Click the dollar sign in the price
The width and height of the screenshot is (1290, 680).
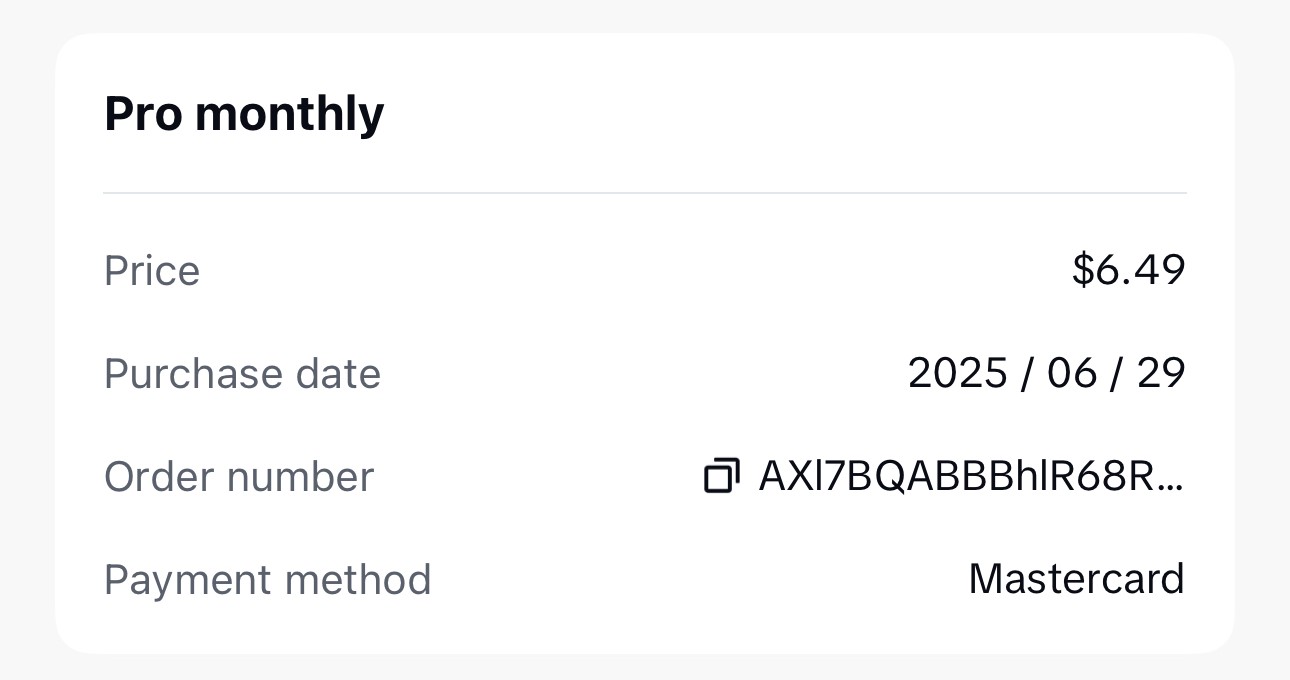click(1083, 269)
